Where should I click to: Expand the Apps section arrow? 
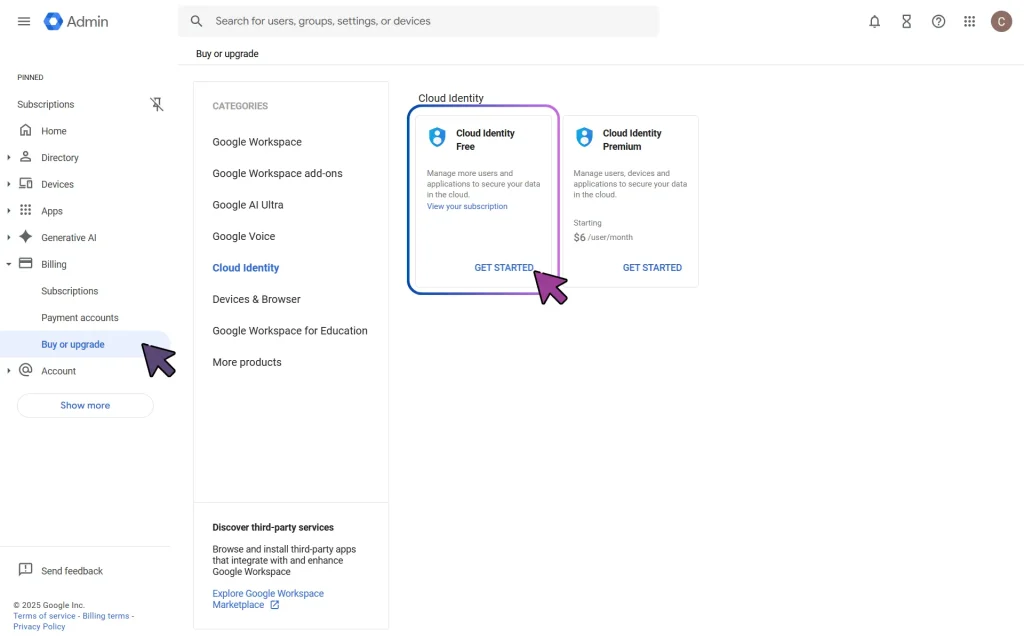[x=8, y=211]
